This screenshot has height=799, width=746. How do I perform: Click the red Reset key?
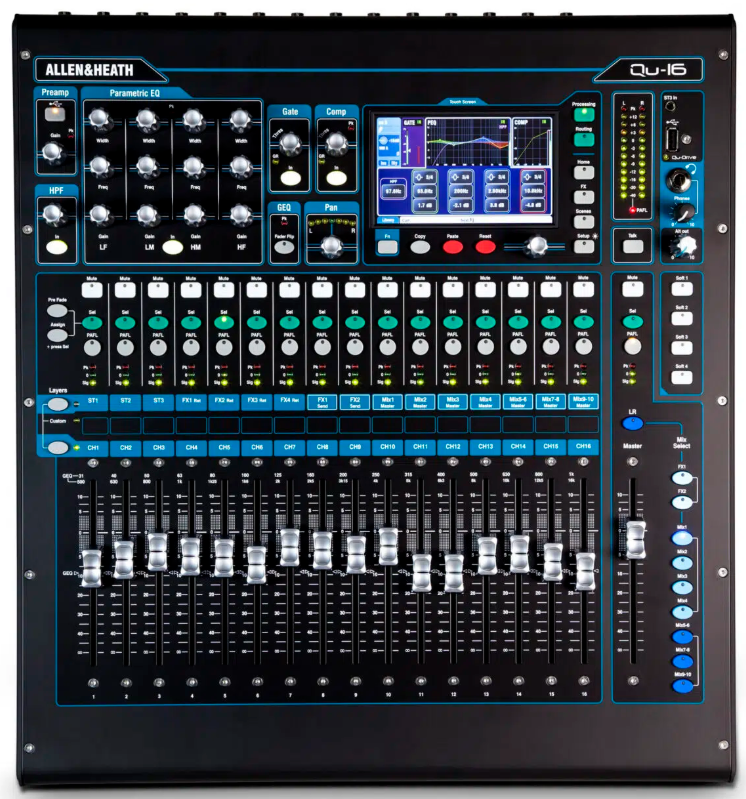coord(485,247)
